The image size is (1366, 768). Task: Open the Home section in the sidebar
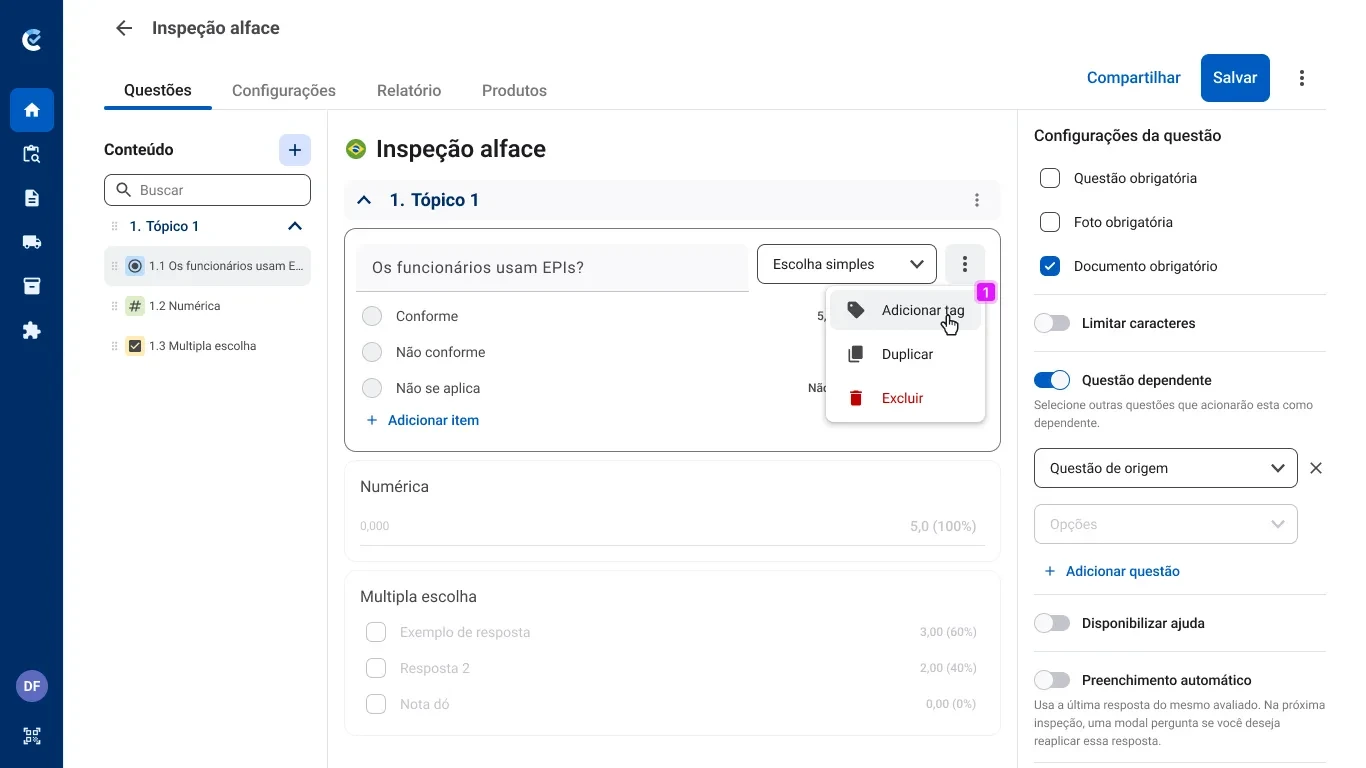pyautogui.click(x=32, y=110)
